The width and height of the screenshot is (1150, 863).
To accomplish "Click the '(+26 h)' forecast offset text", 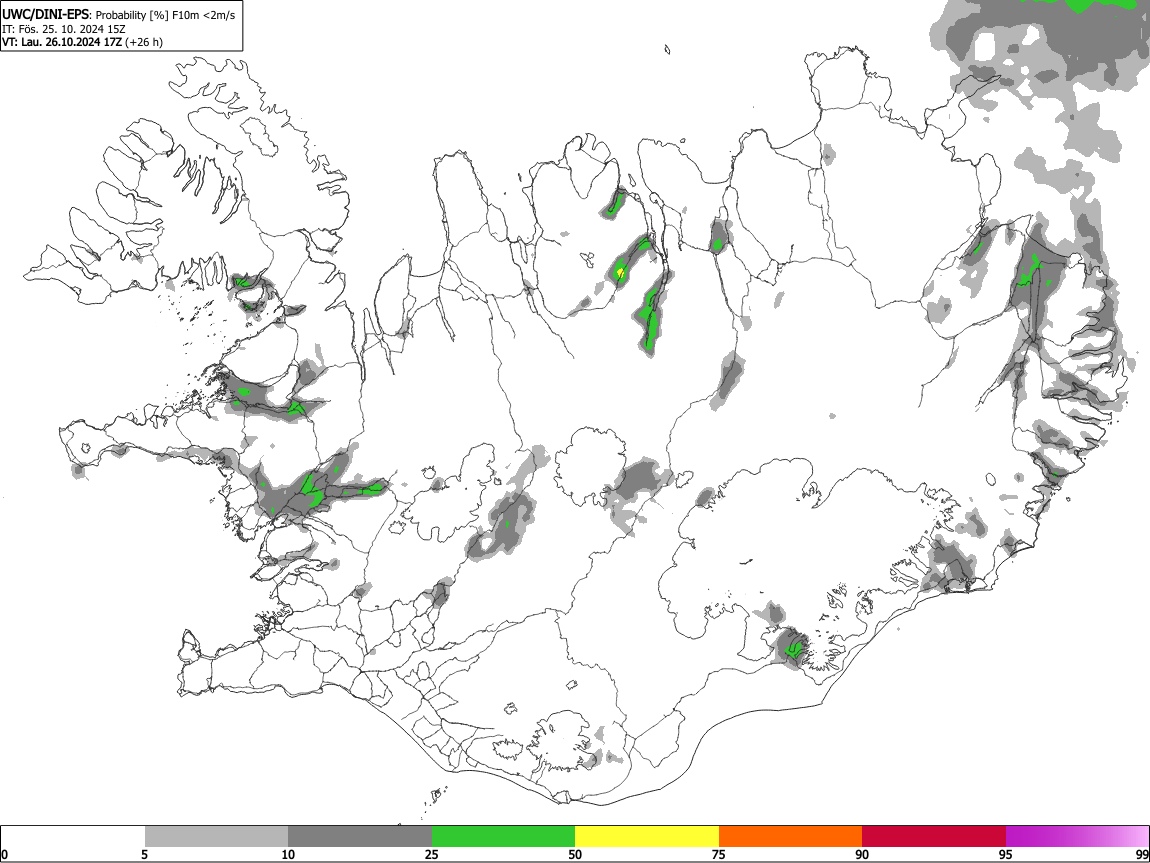I will 144,42.
